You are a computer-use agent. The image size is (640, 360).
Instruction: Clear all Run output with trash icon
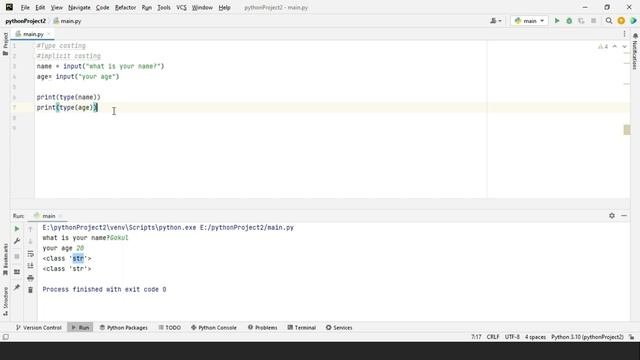point(31,290)
